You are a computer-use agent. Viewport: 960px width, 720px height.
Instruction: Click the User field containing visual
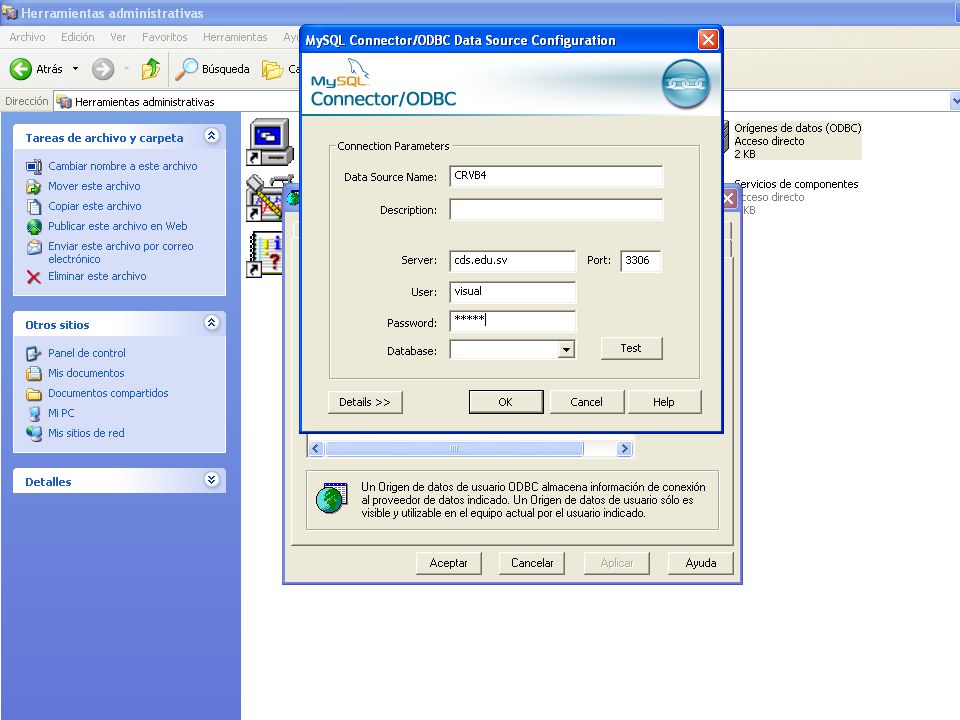tap(512, 292)
